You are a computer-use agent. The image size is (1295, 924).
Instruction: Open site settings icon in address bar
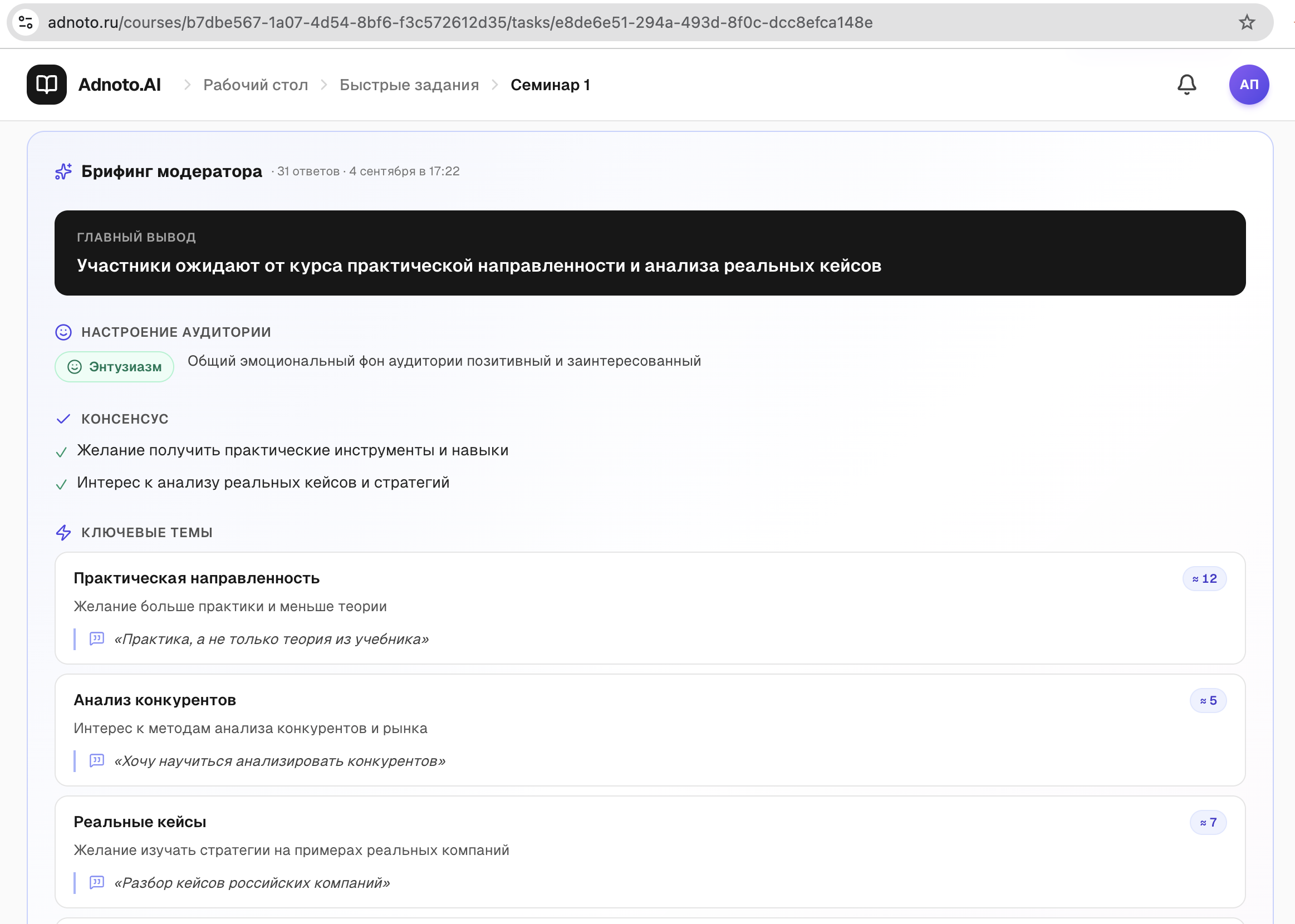(26, 22)
